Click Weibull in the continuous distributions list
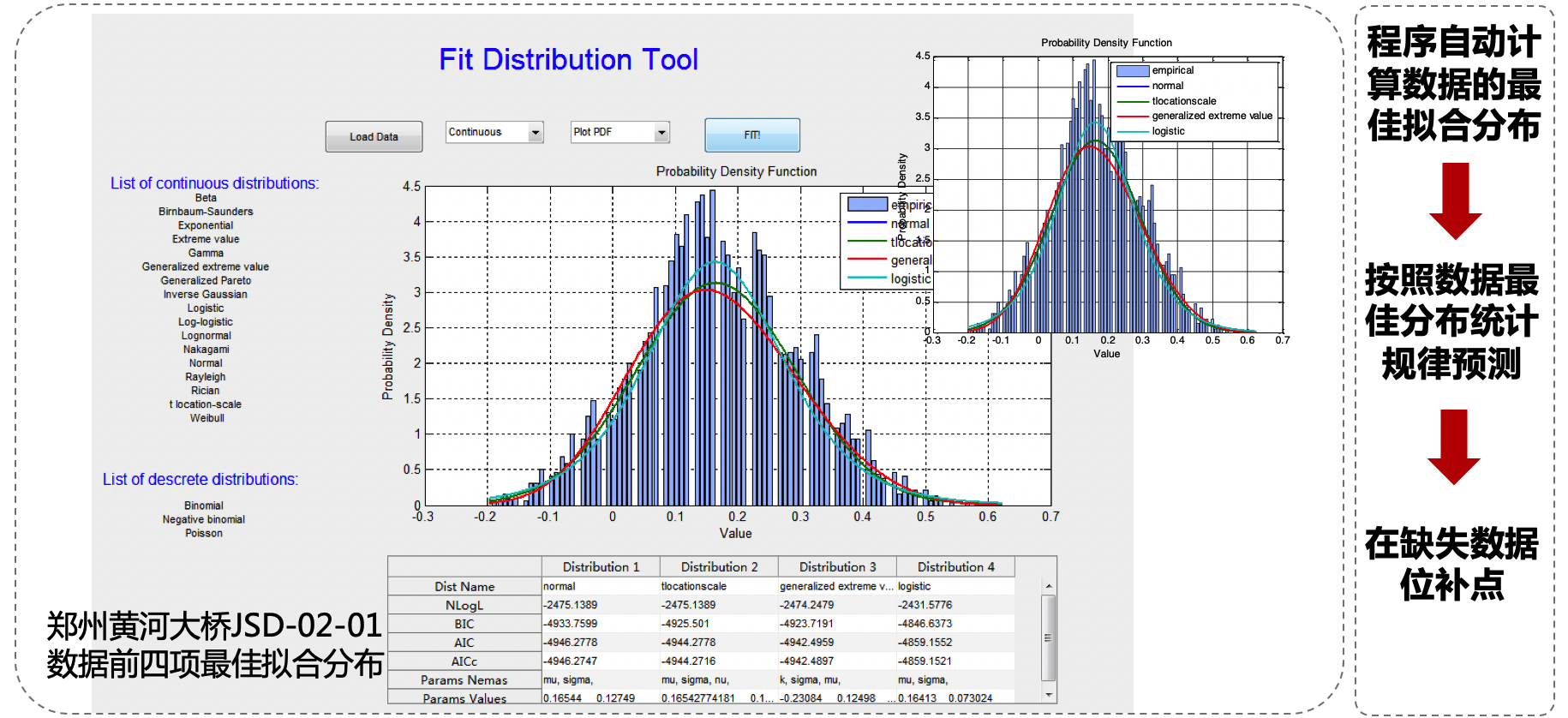 tap(206, 418)
